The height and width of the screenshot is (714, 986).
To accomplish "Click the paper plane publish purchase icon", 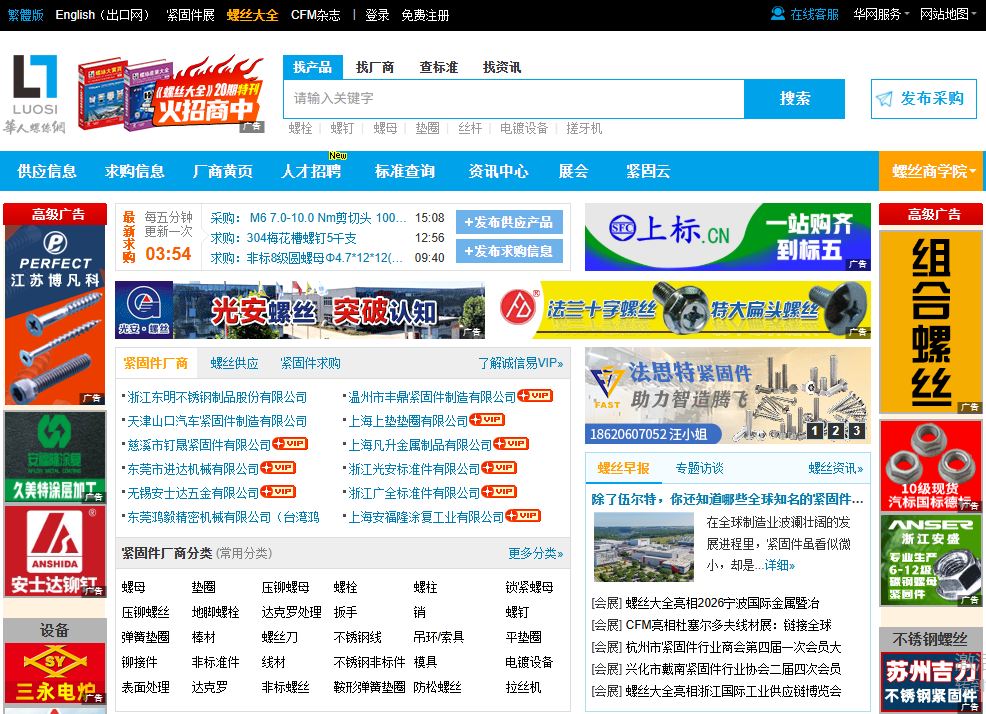I will click(x=884, y=99).
